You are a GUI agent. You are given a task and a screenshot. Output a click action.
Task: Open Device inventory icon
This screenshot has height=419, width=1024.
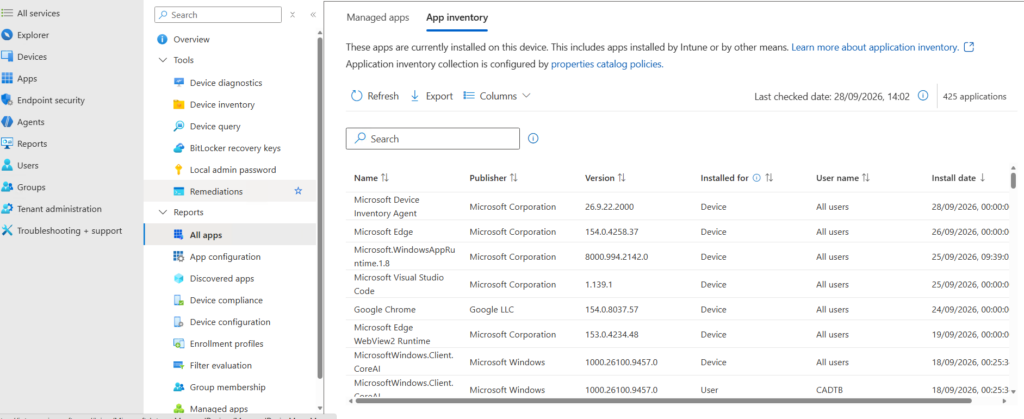click(x=178, y=104)
